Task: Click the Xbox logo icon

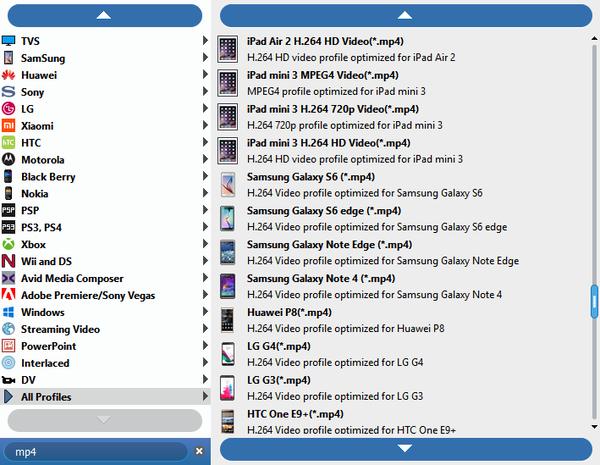Action: tap(8, 244)
